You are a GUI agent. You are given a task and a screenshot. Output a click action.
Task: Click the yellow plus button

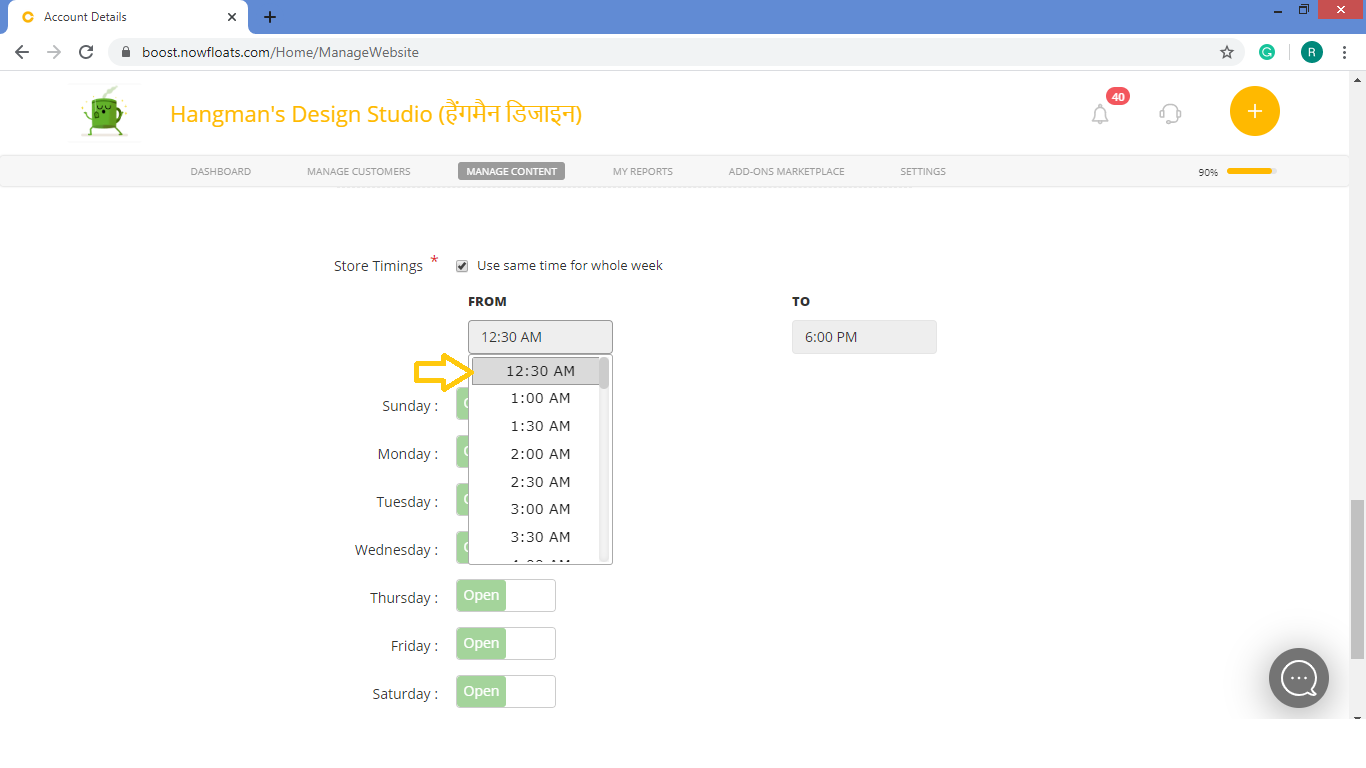[x=1254, y=111]
